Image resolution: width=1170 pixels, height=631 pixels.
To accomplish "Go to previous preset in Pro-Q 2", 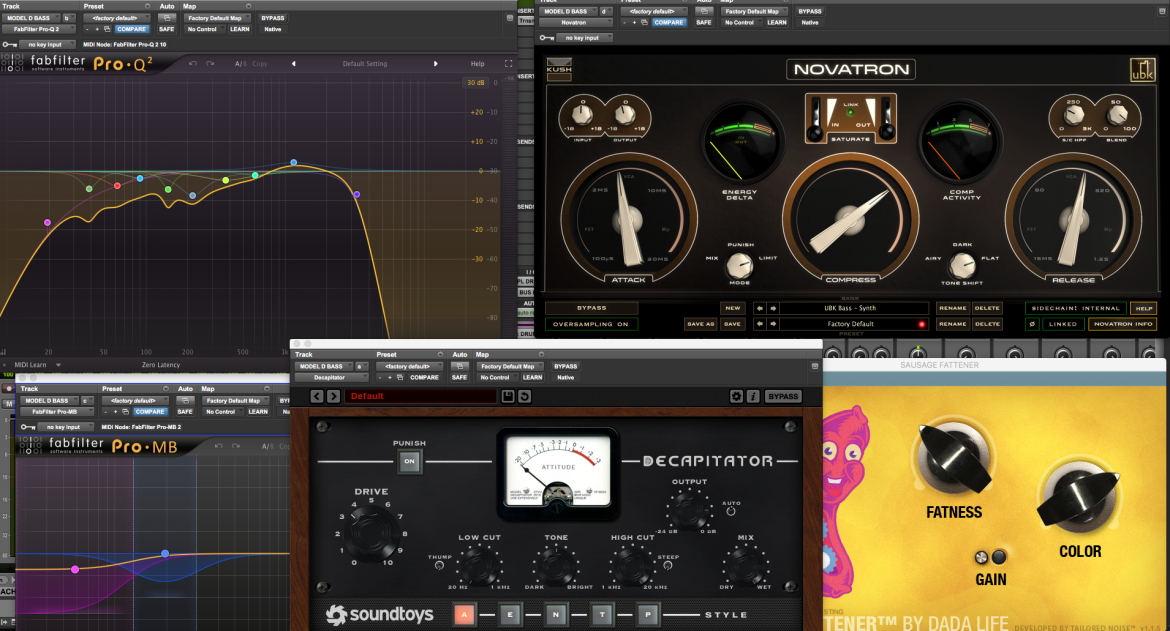I will [x=293, y=63].
